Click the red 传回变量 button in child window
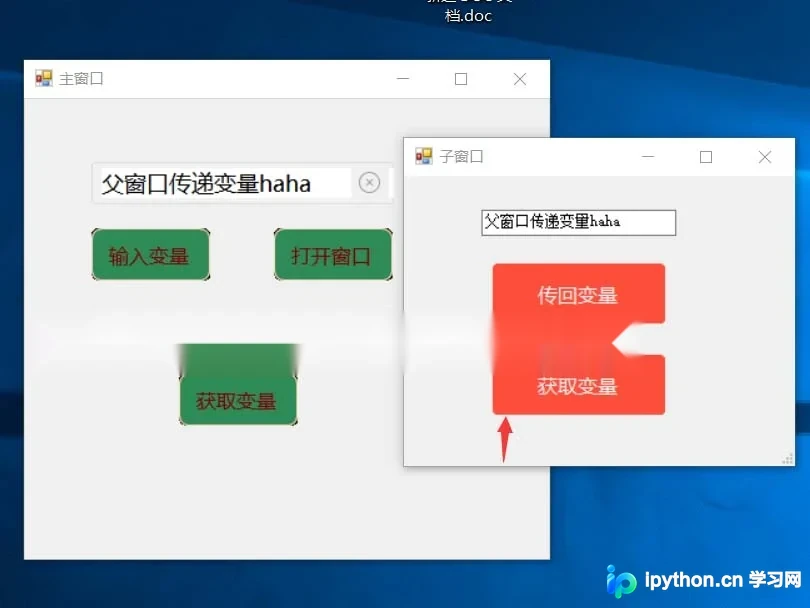 [578, 294]
